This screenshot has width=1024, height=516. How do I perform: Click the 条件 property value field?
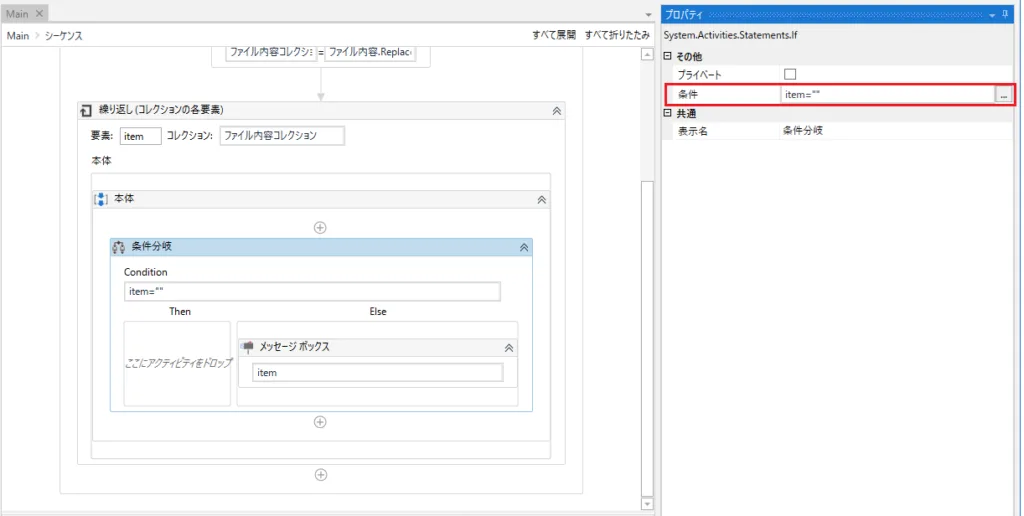pos(888,95)
